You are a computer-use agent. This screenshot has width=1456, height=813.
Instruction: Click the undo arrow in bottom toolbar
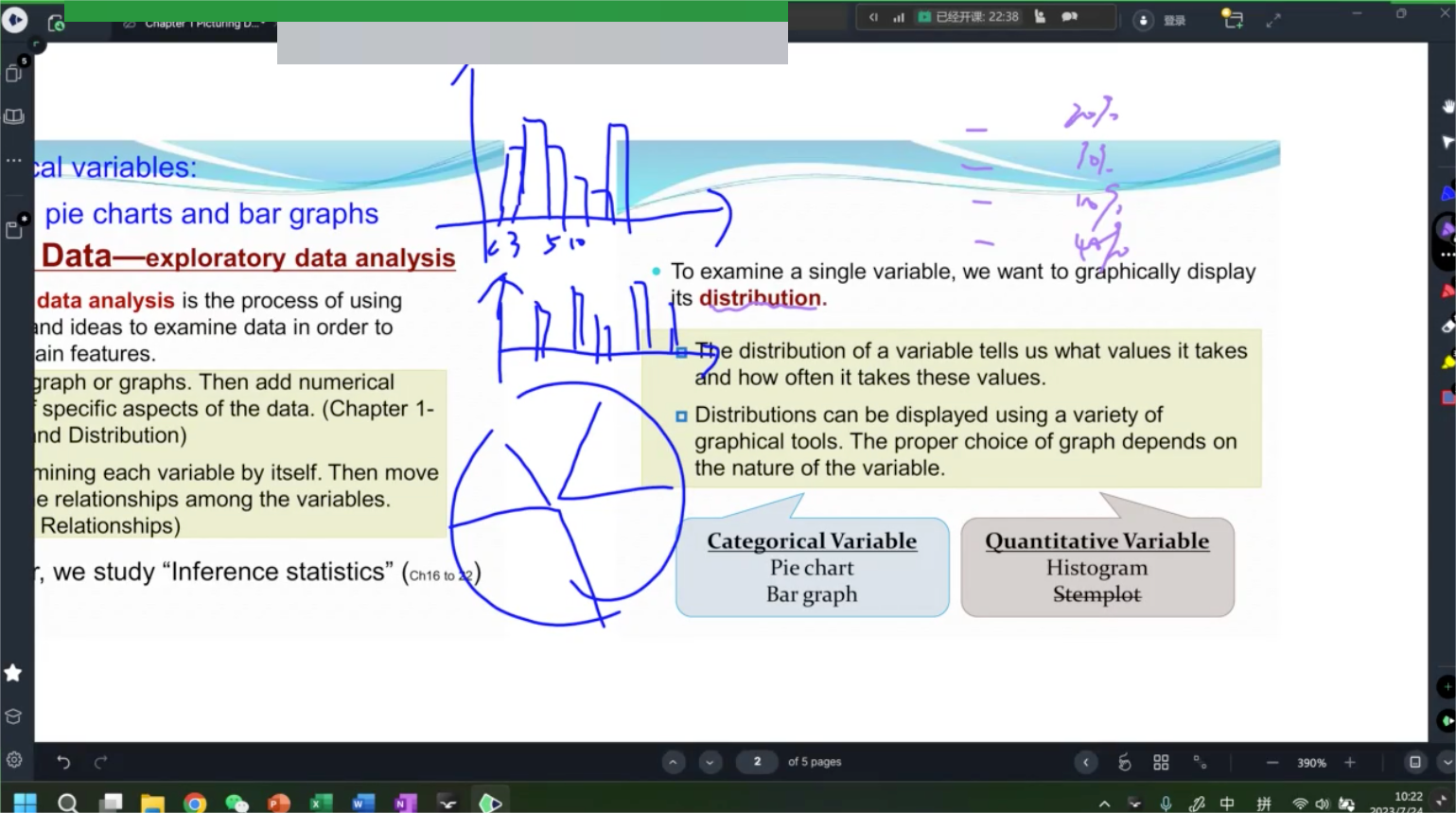63,762
